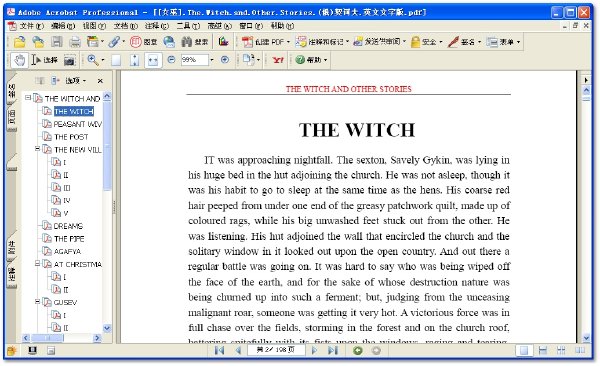Open the 文档 (Document) menu
This screenshot has height=366, width=600.
126,26
